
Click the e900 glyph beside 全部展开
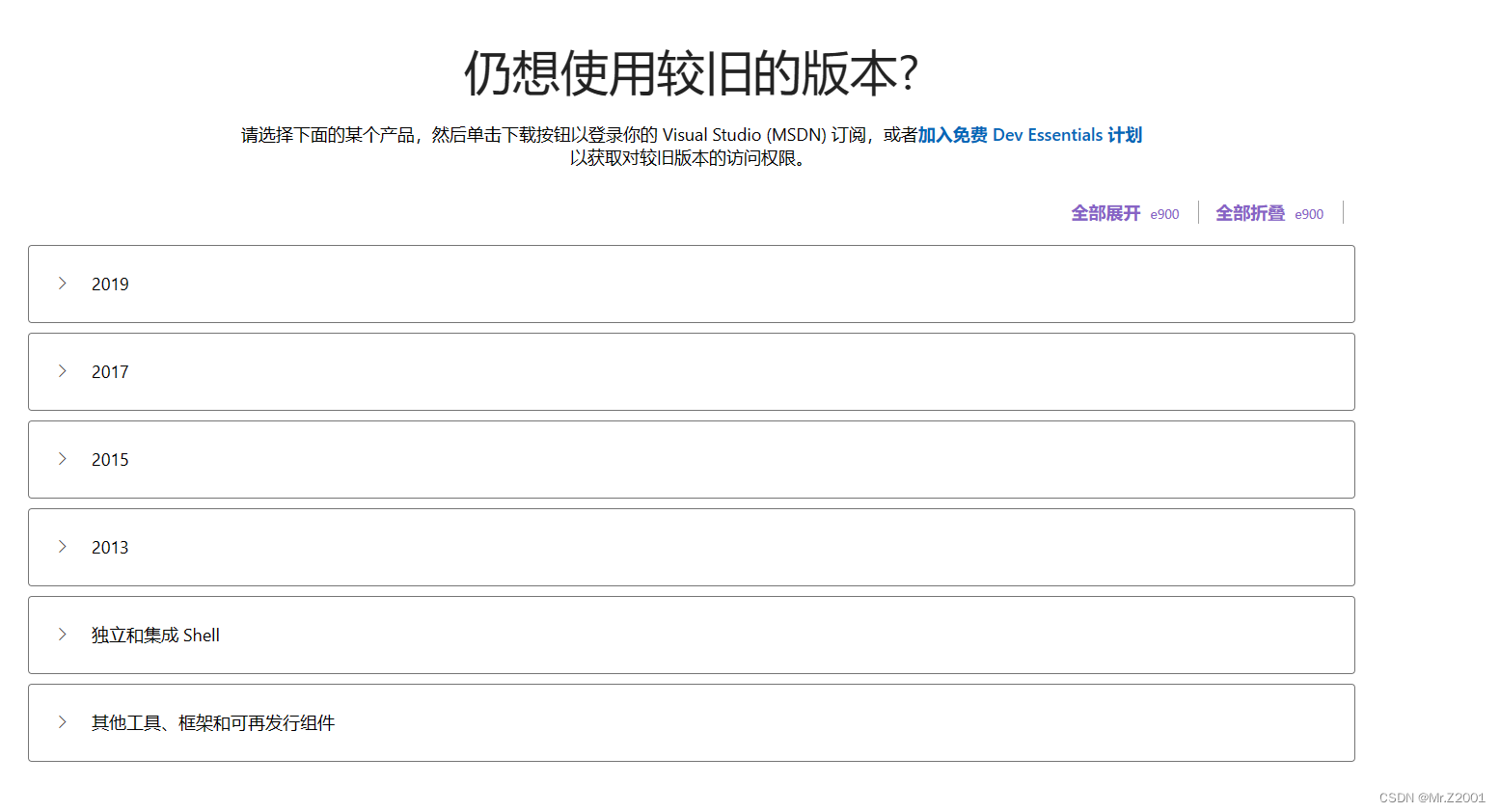[1164, 214]
